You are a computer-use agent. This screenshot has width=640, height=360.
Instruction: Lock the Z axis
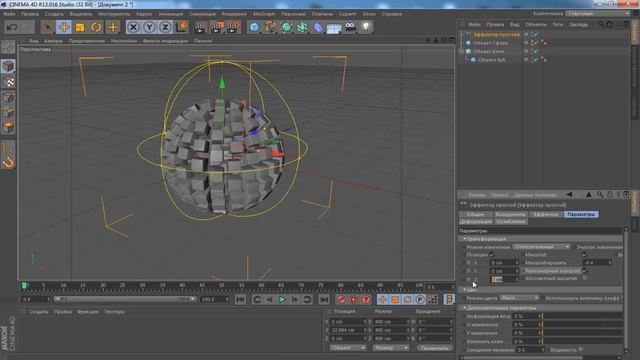point(165,27)
